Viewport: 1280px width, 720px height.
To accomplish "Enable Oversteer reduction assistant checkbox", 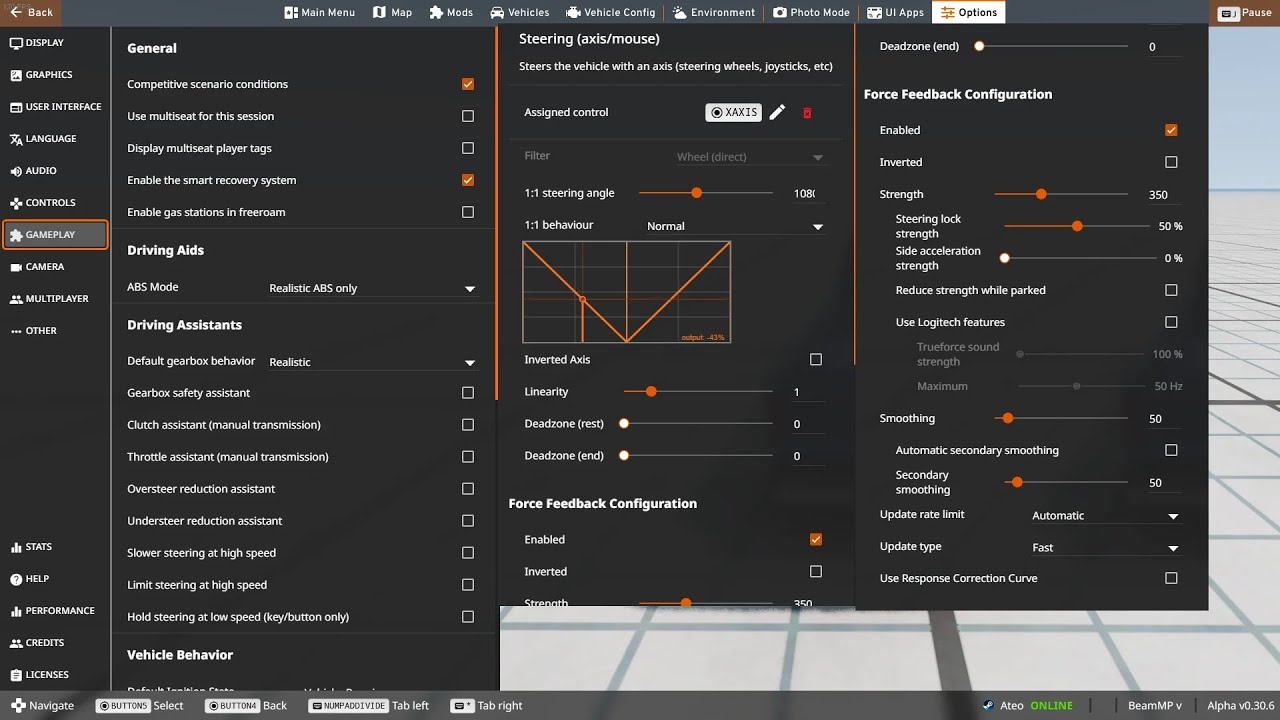I will click(x=468, y=489).
